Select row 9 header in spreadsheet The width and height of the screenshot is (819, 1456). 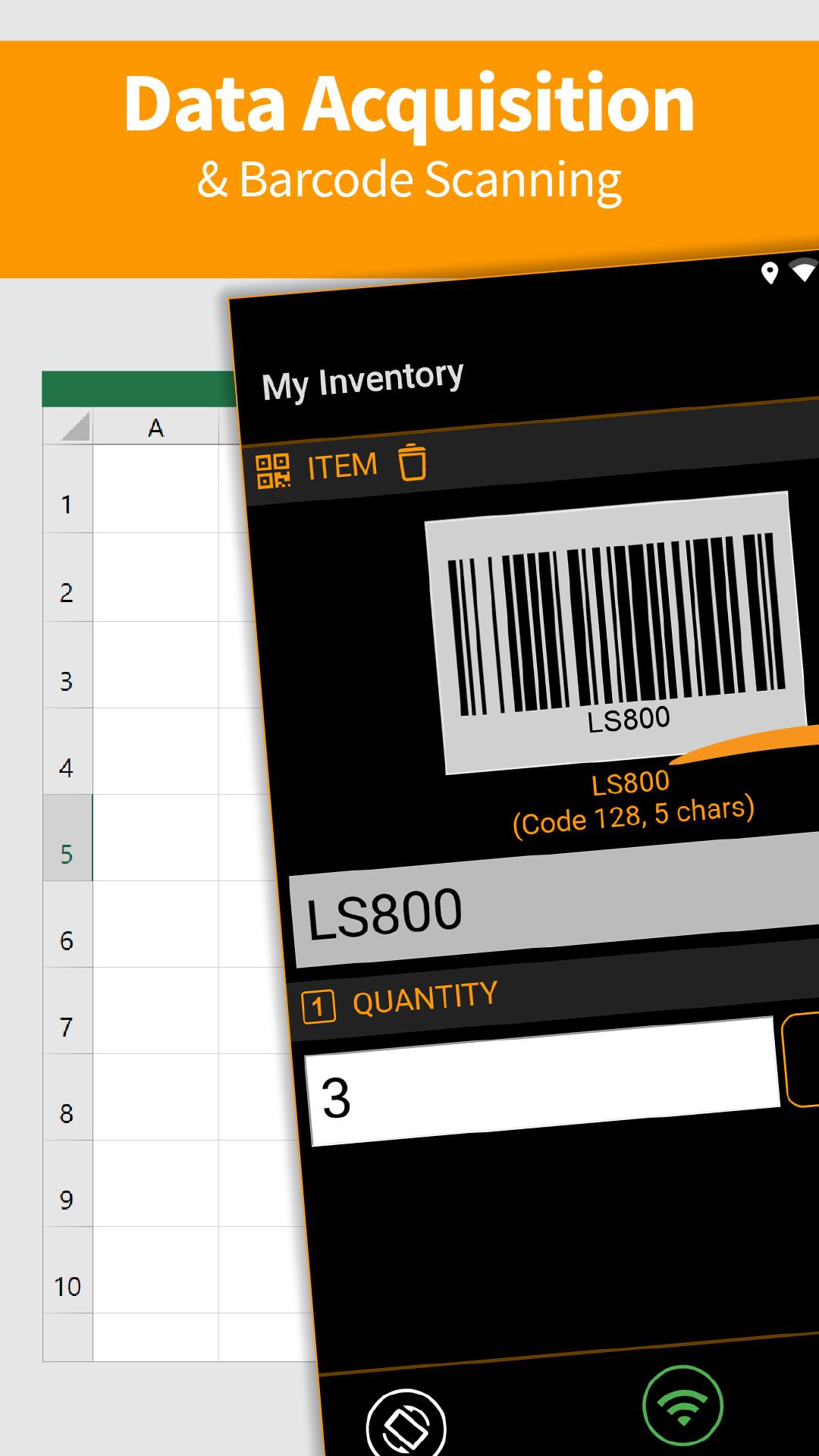click(x=67, y=1184)
